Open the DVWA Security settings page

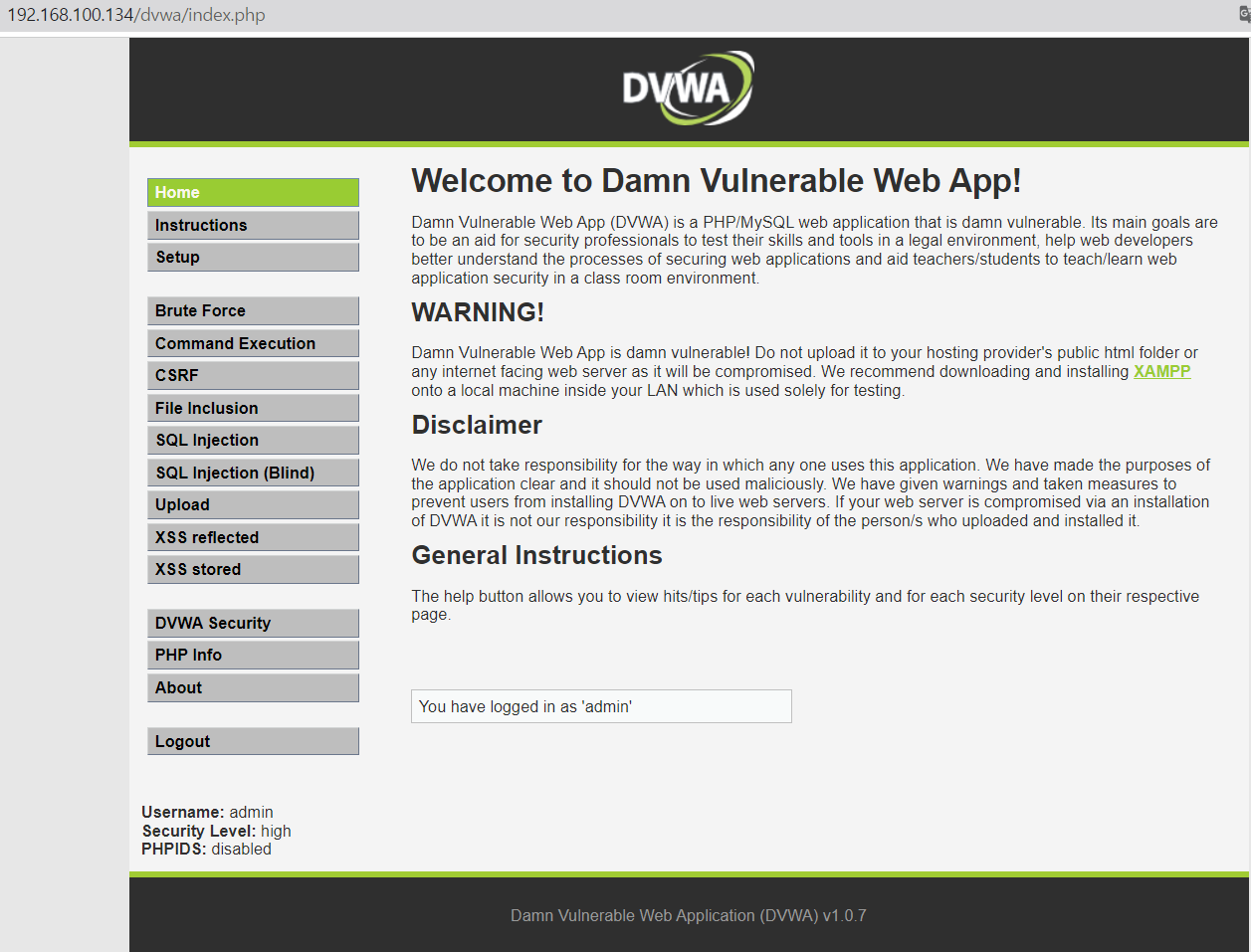coord(253,623)
